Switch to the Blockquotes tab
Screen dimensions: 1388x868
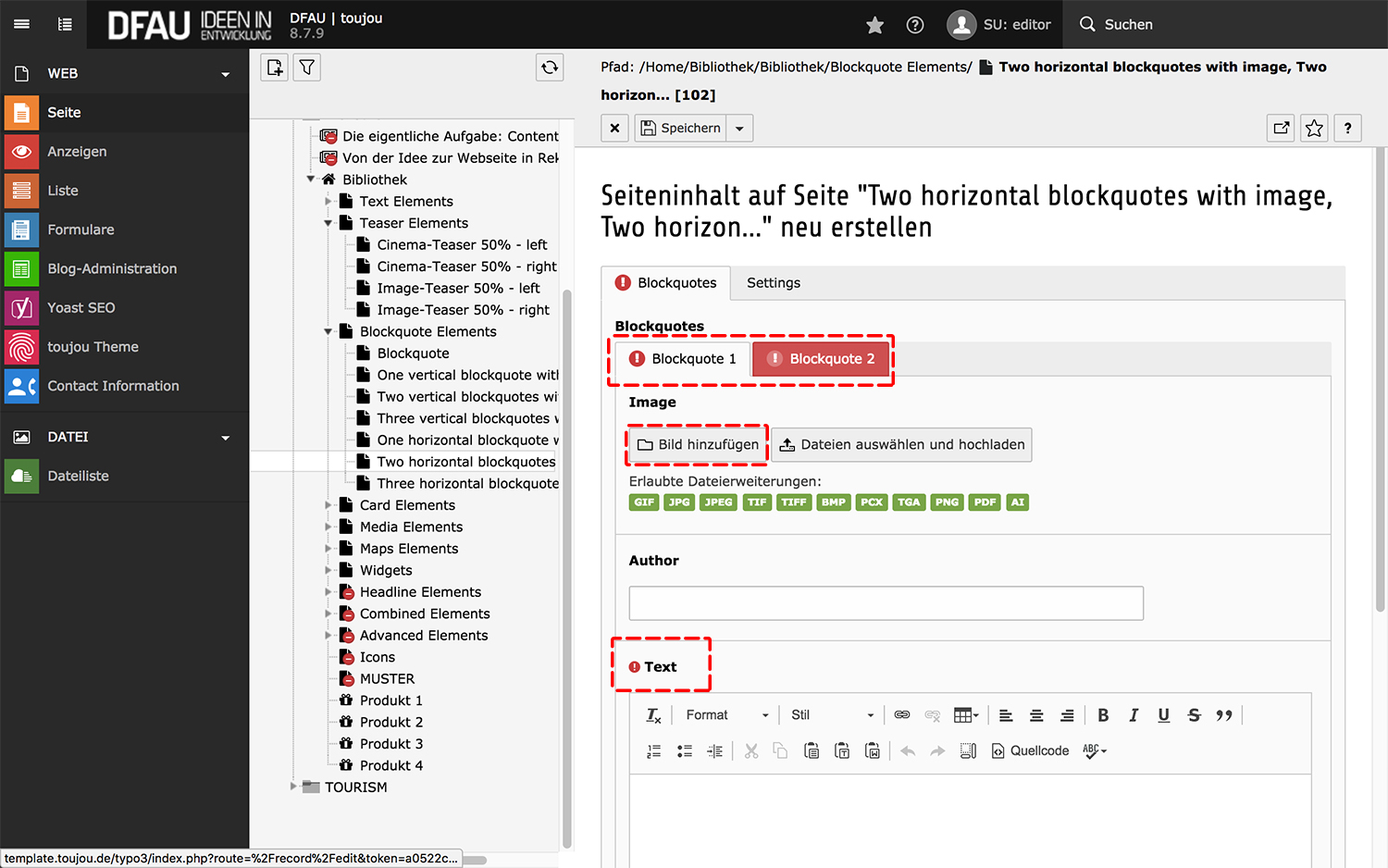[666, 283]
